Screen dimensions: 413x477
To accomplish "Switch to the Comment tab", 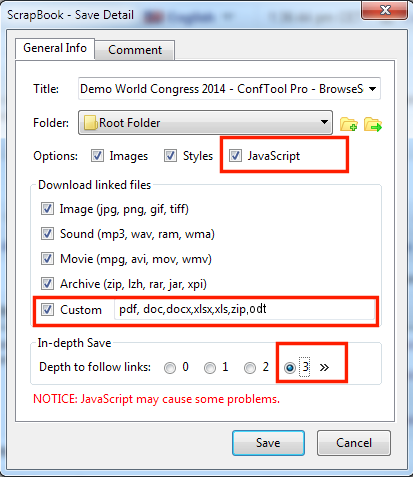I will click(x=135, y=50).
